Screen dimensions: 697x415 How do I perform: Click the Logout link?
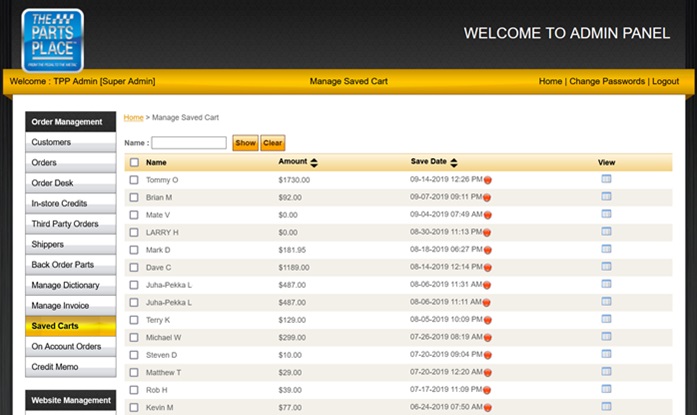(665, 81)
